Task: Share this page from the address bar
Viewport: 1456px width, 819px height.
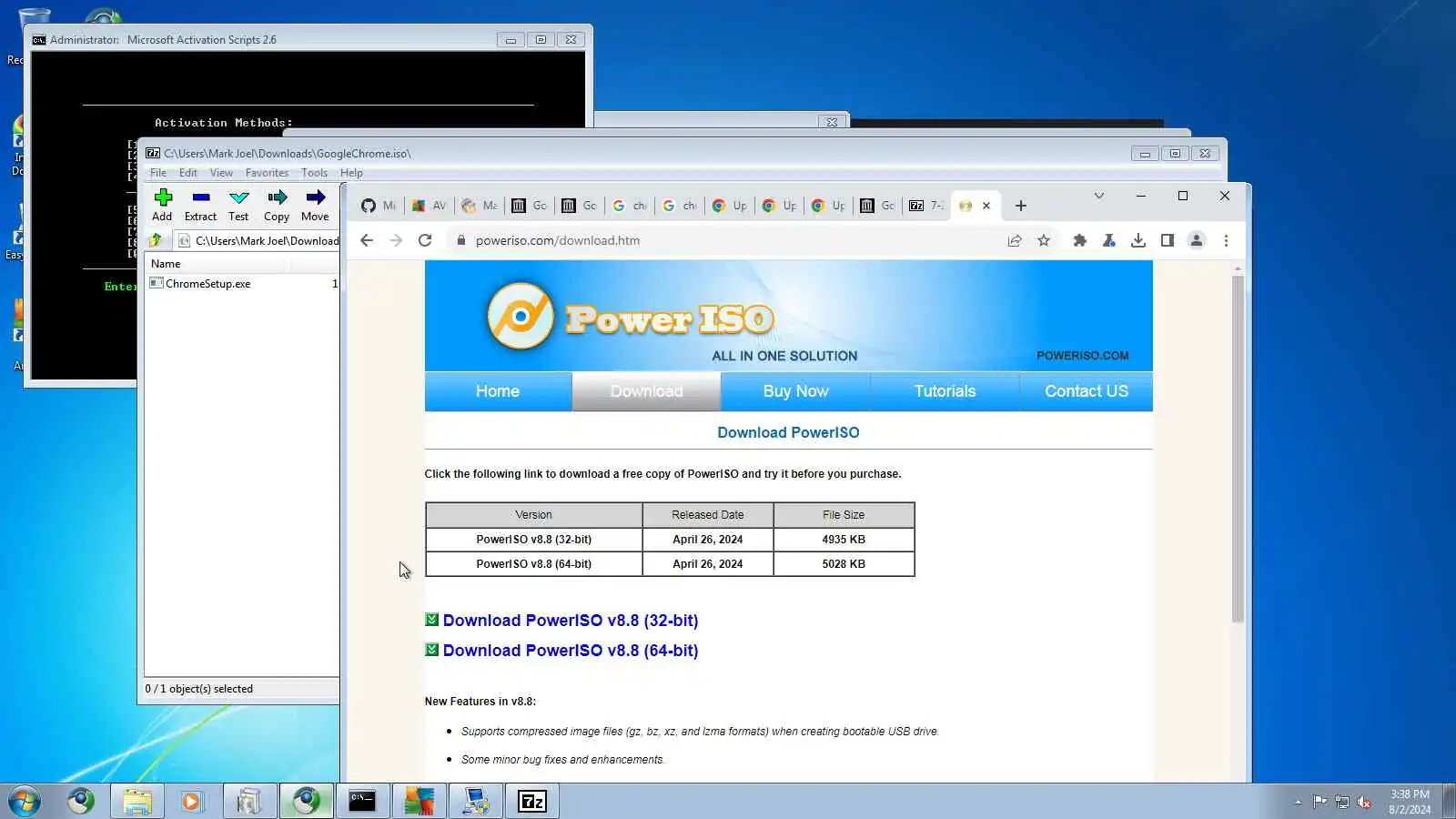Action: click(x=1015, y=240)
